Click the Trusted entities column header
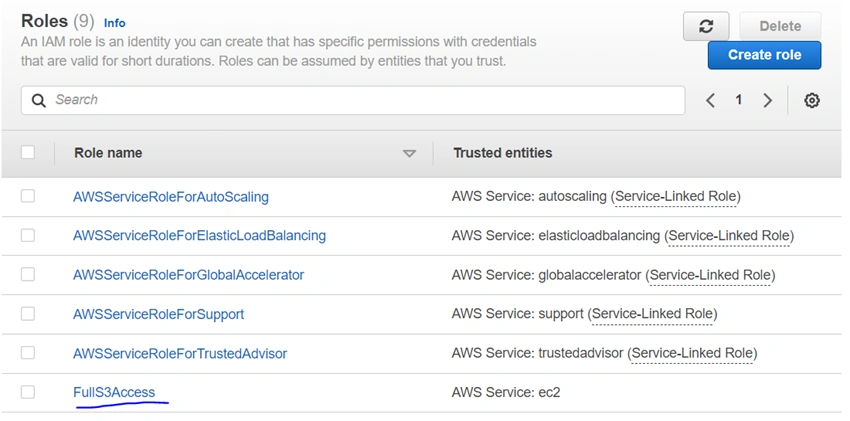850x421 pixels. (x=503, y=153)
